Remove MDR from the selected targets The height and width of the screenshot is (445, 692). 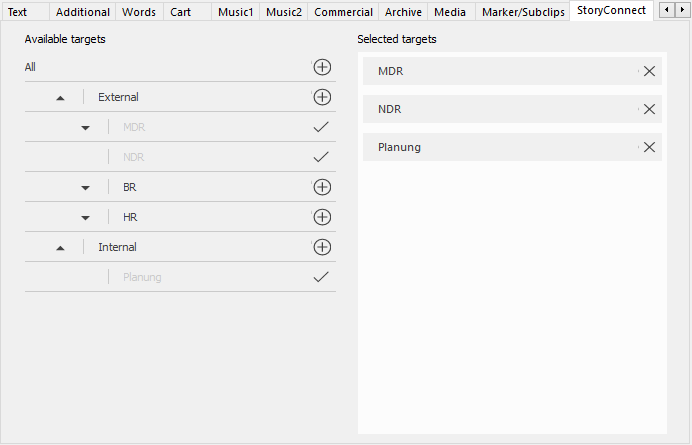pos(649,71)
